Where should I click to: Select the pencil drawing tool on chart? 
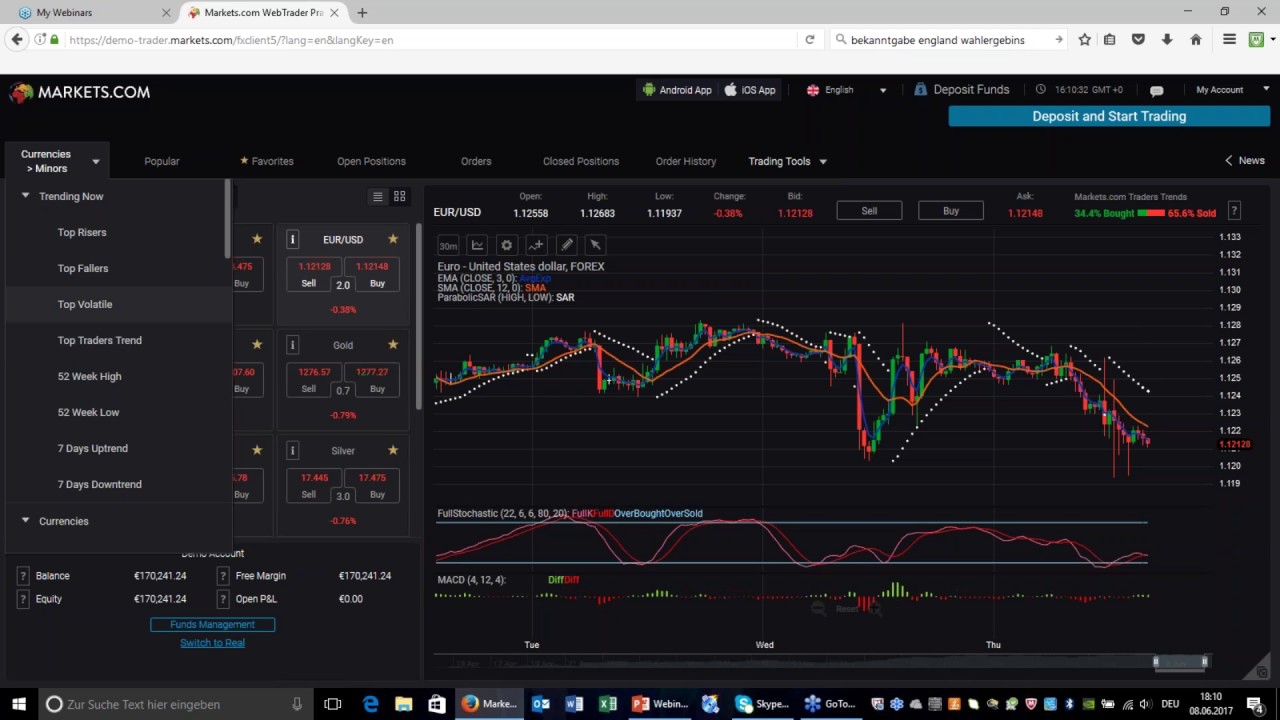point(566,245)
